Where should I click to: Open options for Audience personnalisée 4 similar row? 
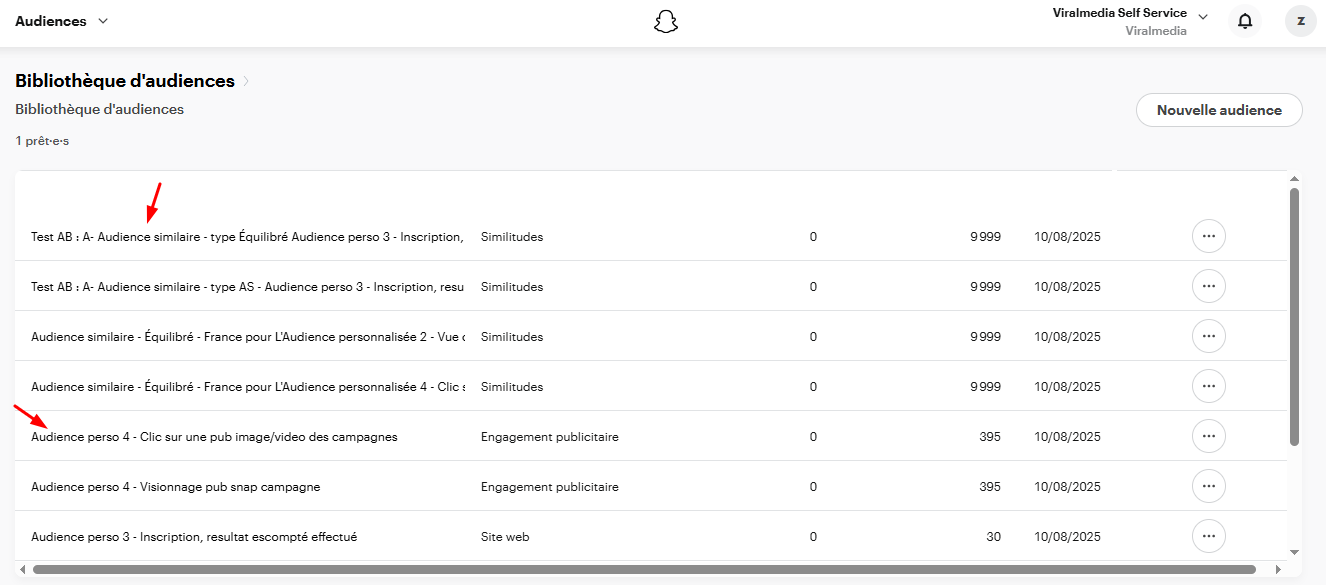(1208, 387)
